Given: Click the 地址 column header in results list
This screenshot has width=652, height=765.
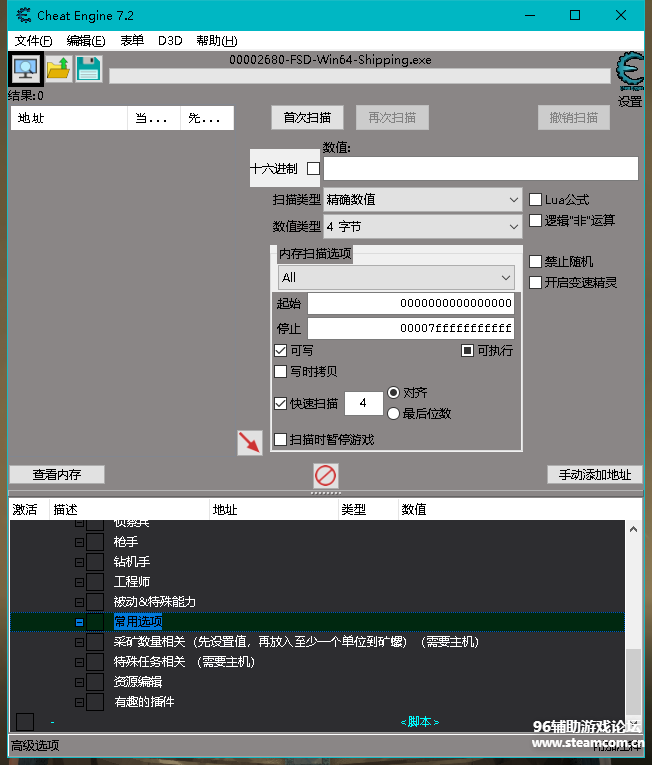Looking at the screenshot, I should point(69,118).
